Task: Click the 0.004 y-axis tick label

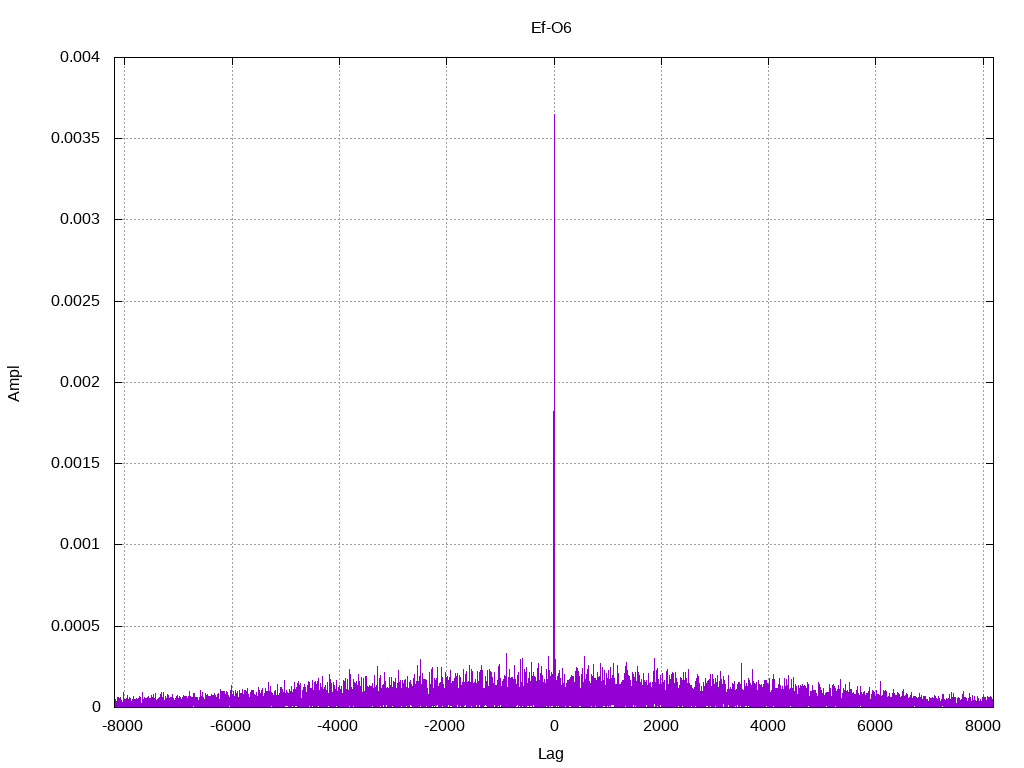Action: 80,57
